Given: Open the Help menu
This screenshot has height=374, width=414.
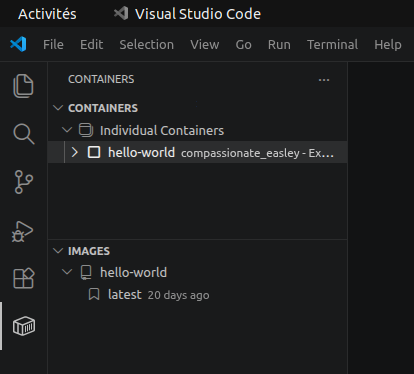Looking at the screenshot, I should [x=388, y=44].
